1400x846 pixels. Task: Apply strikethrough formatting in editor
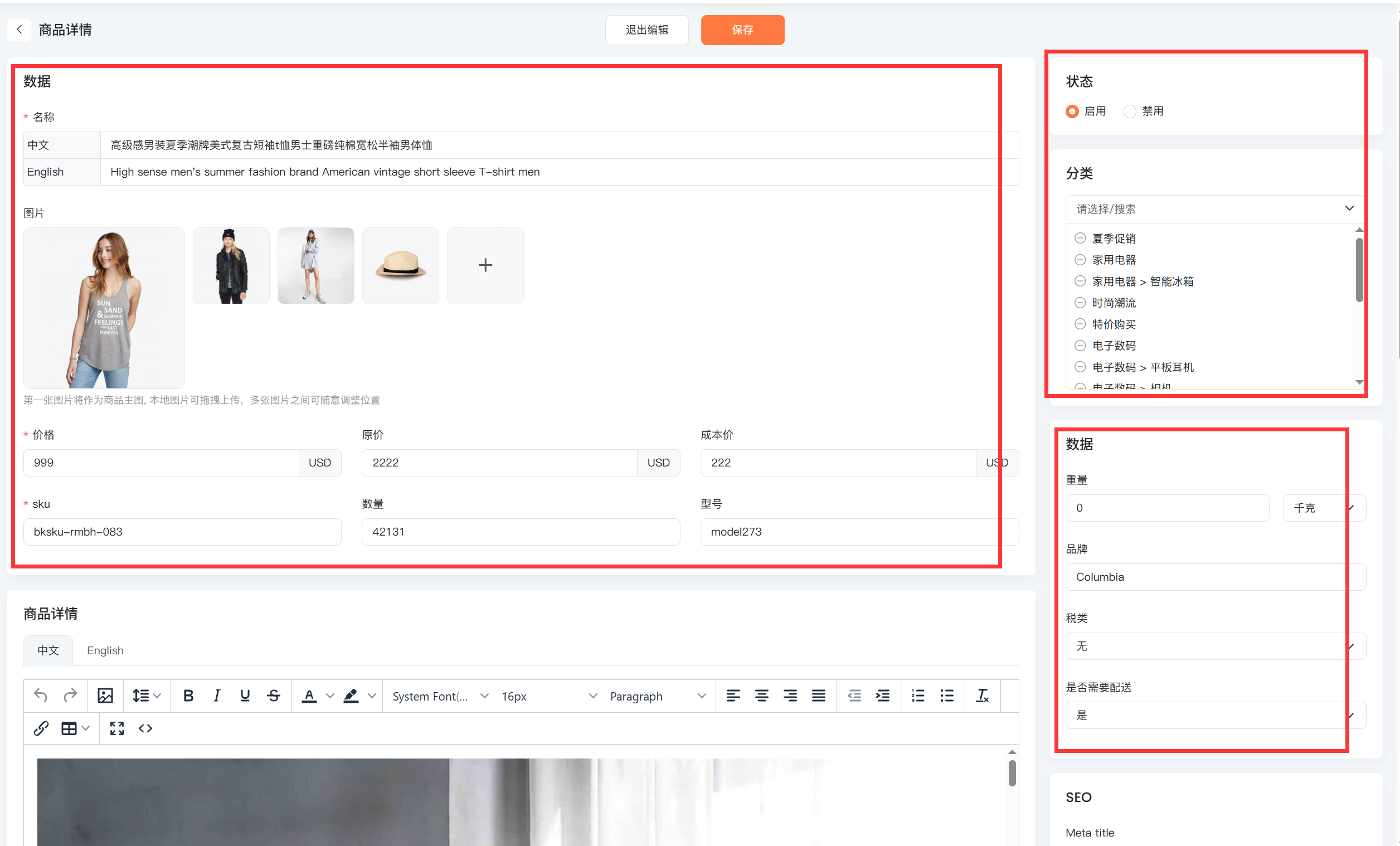point(273,696)
